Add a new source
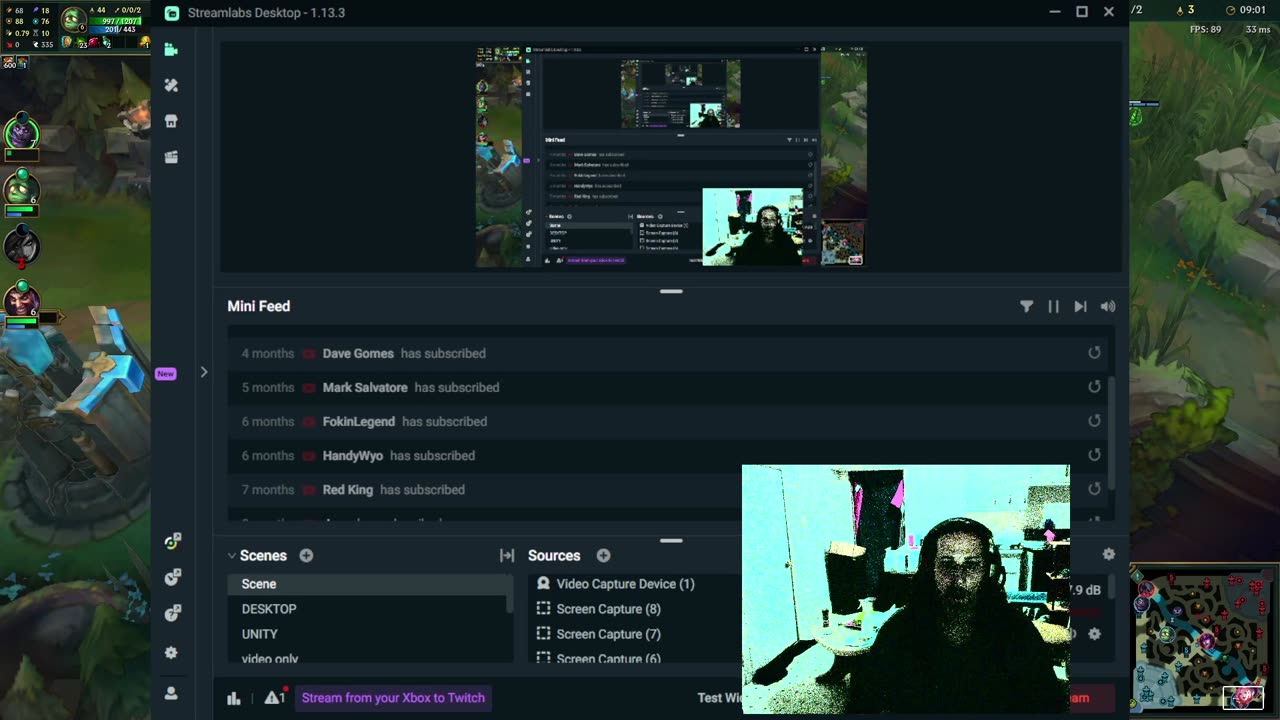 tap(603, 555)
